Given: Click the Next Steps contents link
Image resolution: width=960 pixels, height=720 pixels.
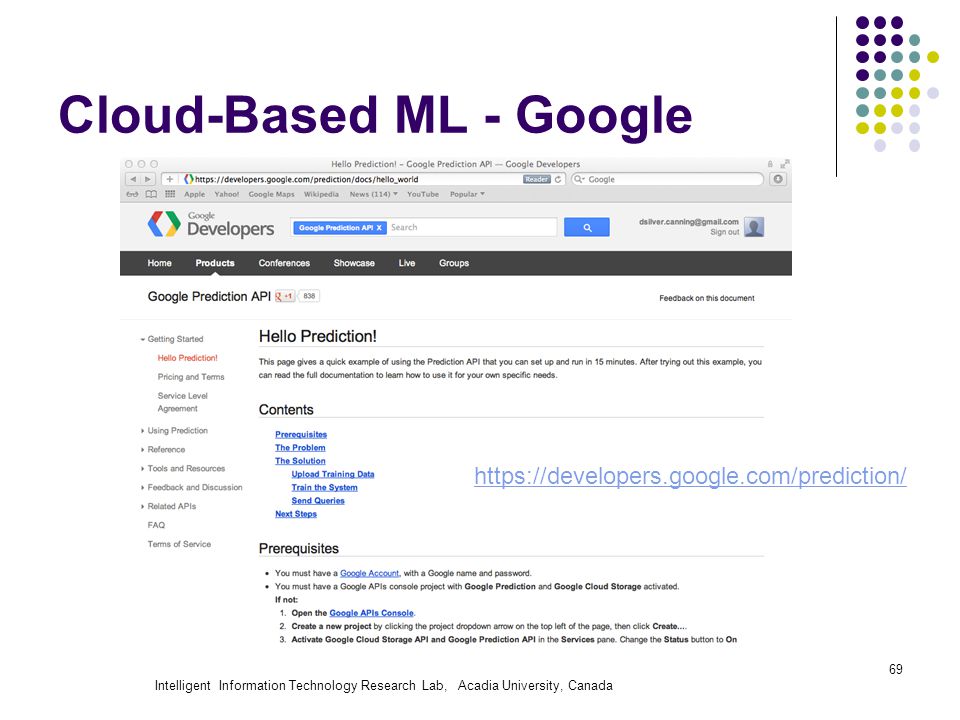Looking at the screenshot, I should pyautogui.click(x=296, y=514).
